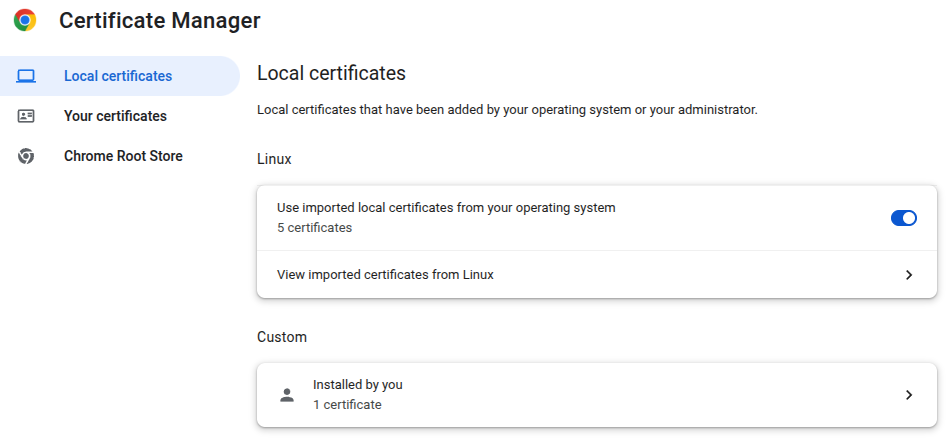Open View imported certificates from Linux

pyautogui.click(x=385, y=275)
